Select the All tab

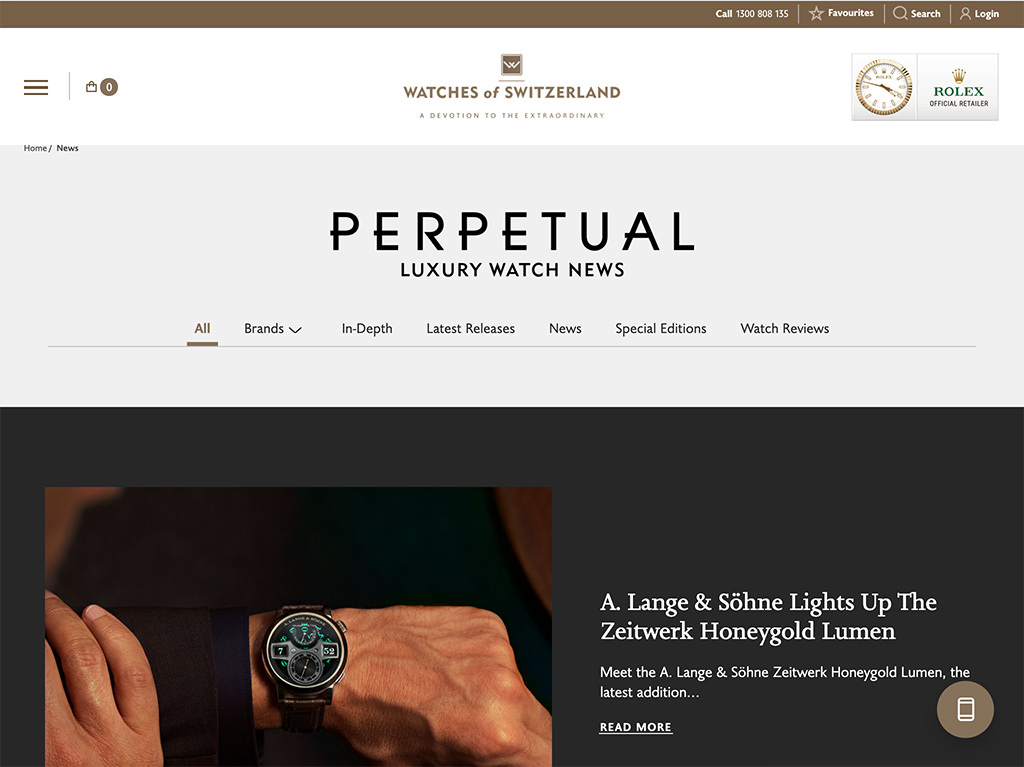coord(202,329)
